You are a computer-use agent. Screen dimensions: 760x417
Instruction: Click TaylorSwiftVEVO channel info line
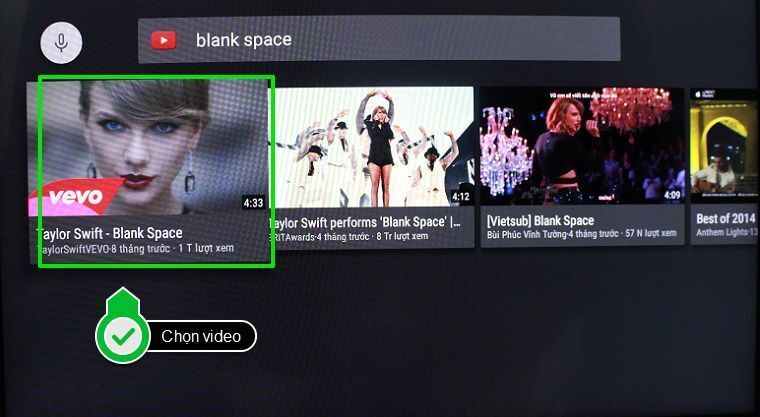coord(136,249)
